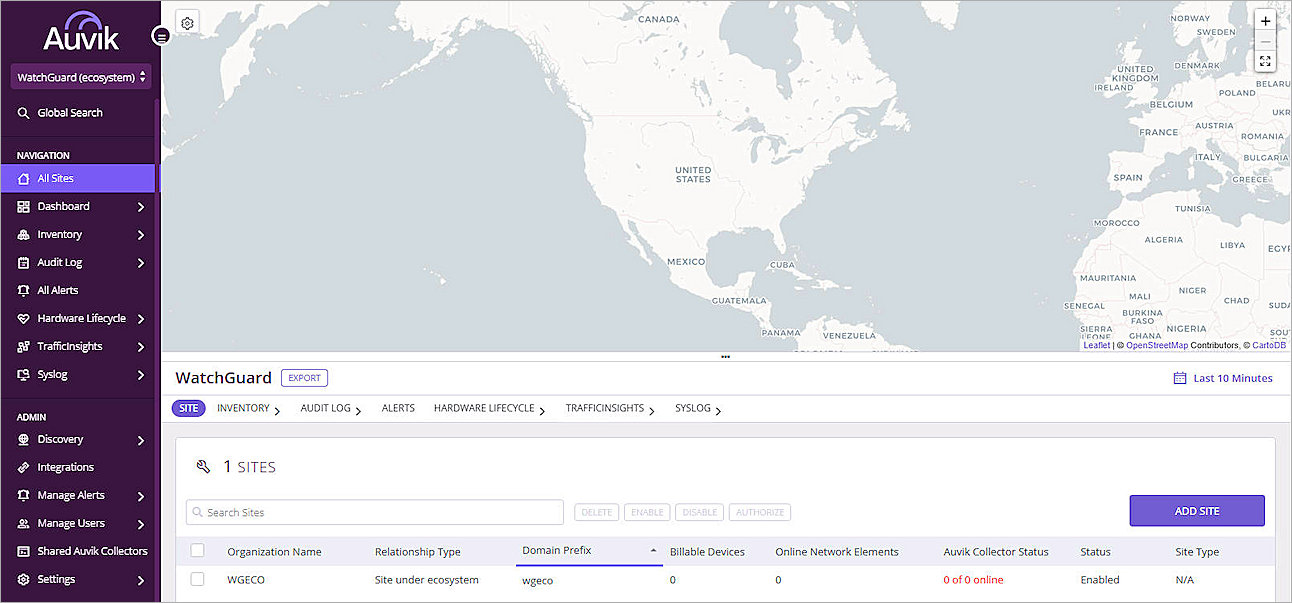Screen dimensions: 1292x603
Task: Select the TrafficInsights sidebar icon
Action: pos(22,346)
